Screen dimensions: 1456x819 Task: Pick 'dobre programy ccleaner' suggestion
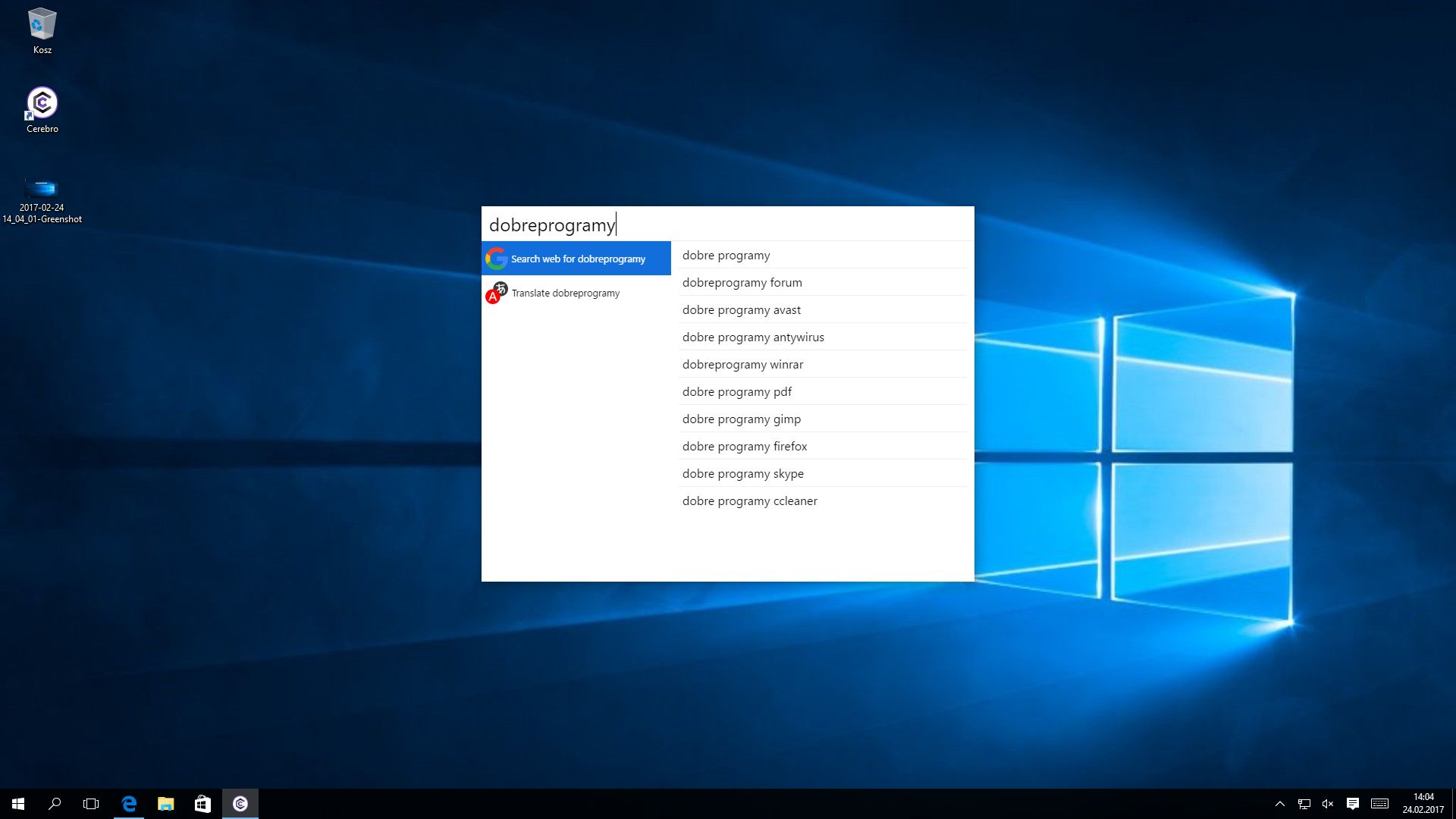[x=749, y=501]
